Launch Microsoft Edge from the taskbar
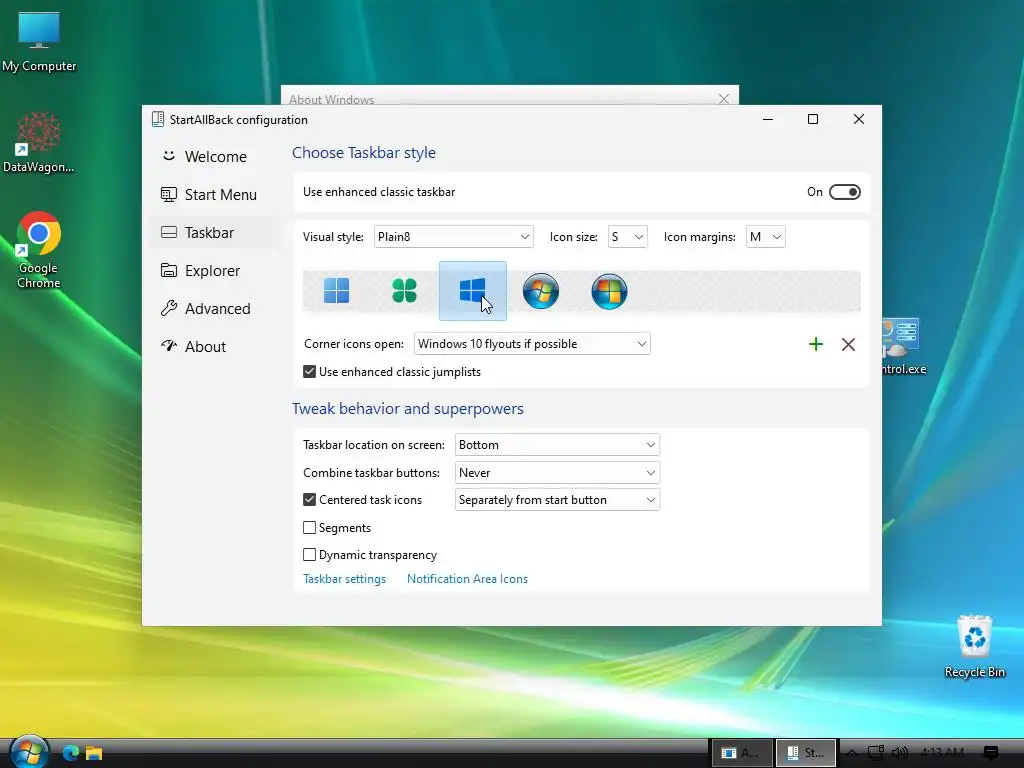The width and height of the screenshot is (1024, 768). point(71,753)
